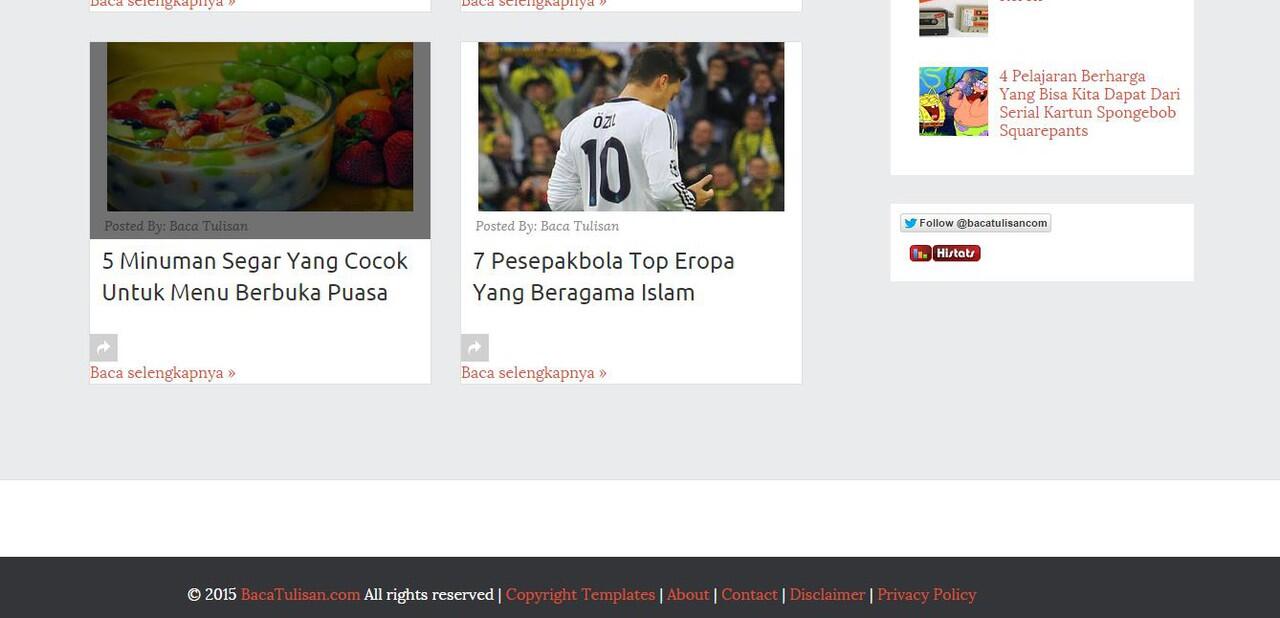The height and width of the screenshot is (618, 1280).
Task: Click the share arrow icon below "7 Pesepakbola Top Eropa"
Action: click(x=475, y=347)
